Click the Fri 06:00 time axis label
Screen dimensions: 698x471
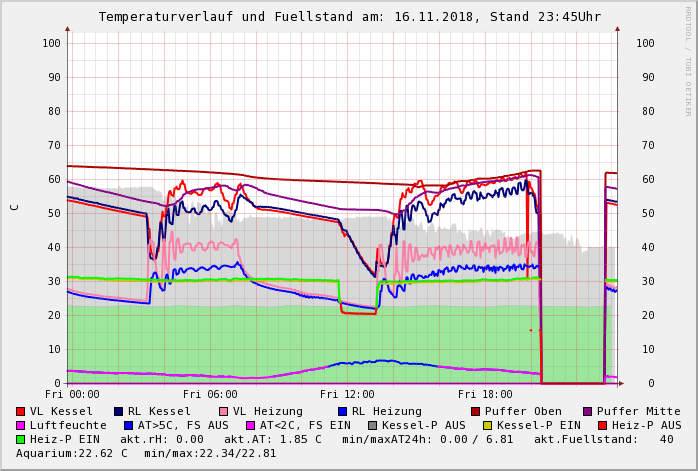coord(210,395)
